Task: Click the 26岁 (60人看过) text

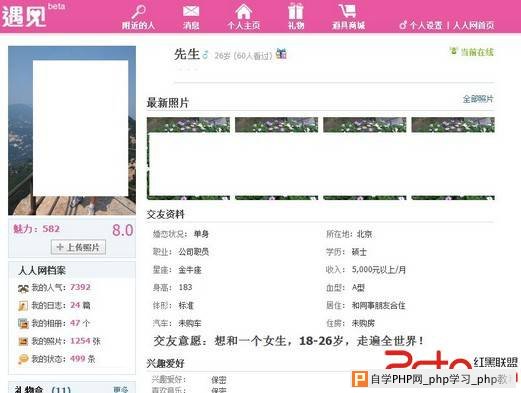Action: (243, 56)
